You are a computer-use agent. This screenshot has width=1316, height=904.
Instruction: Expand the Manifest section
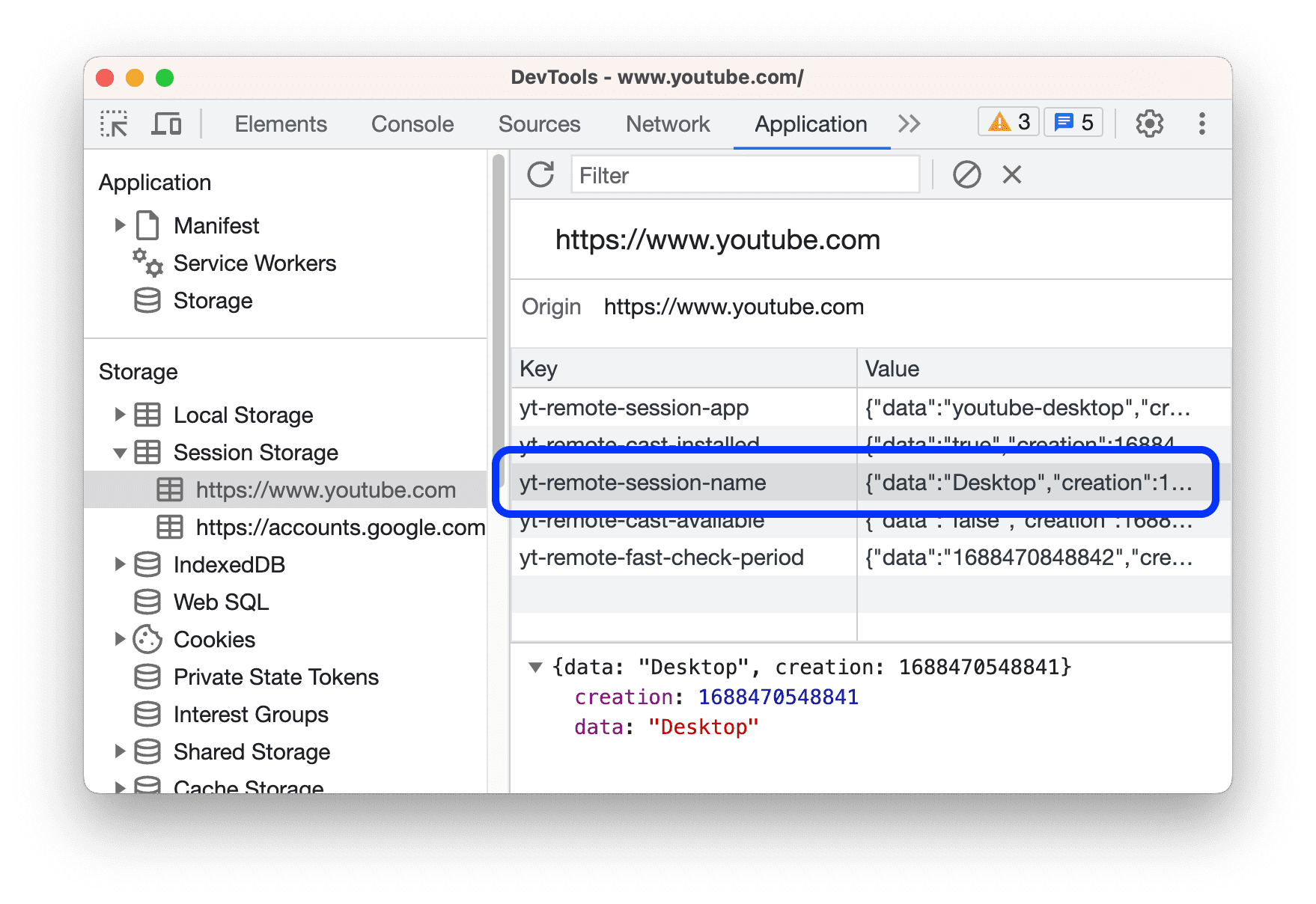[x=121, y=225]
